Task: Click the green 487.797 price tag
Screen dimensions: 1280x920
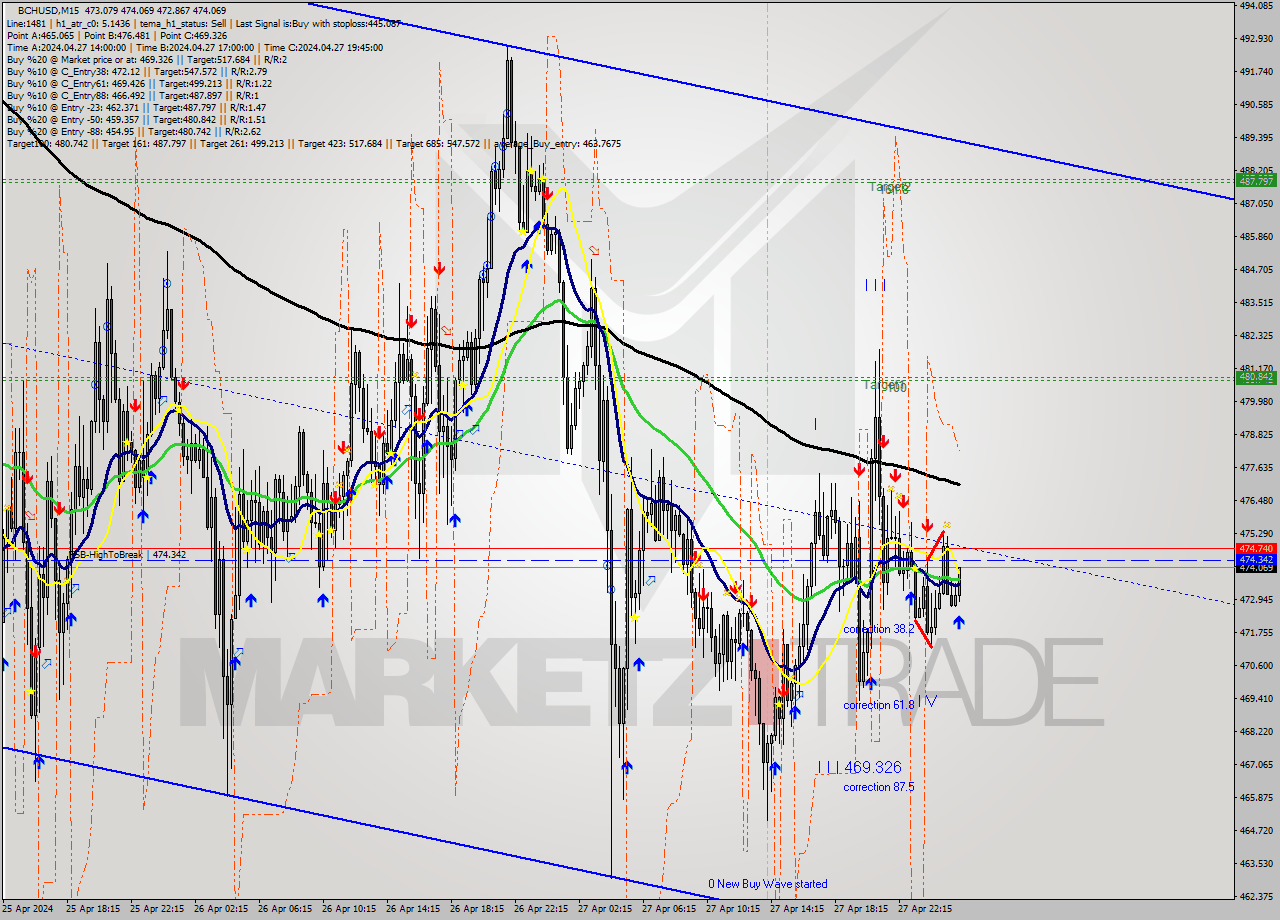Action: [x=1256, y=181]
